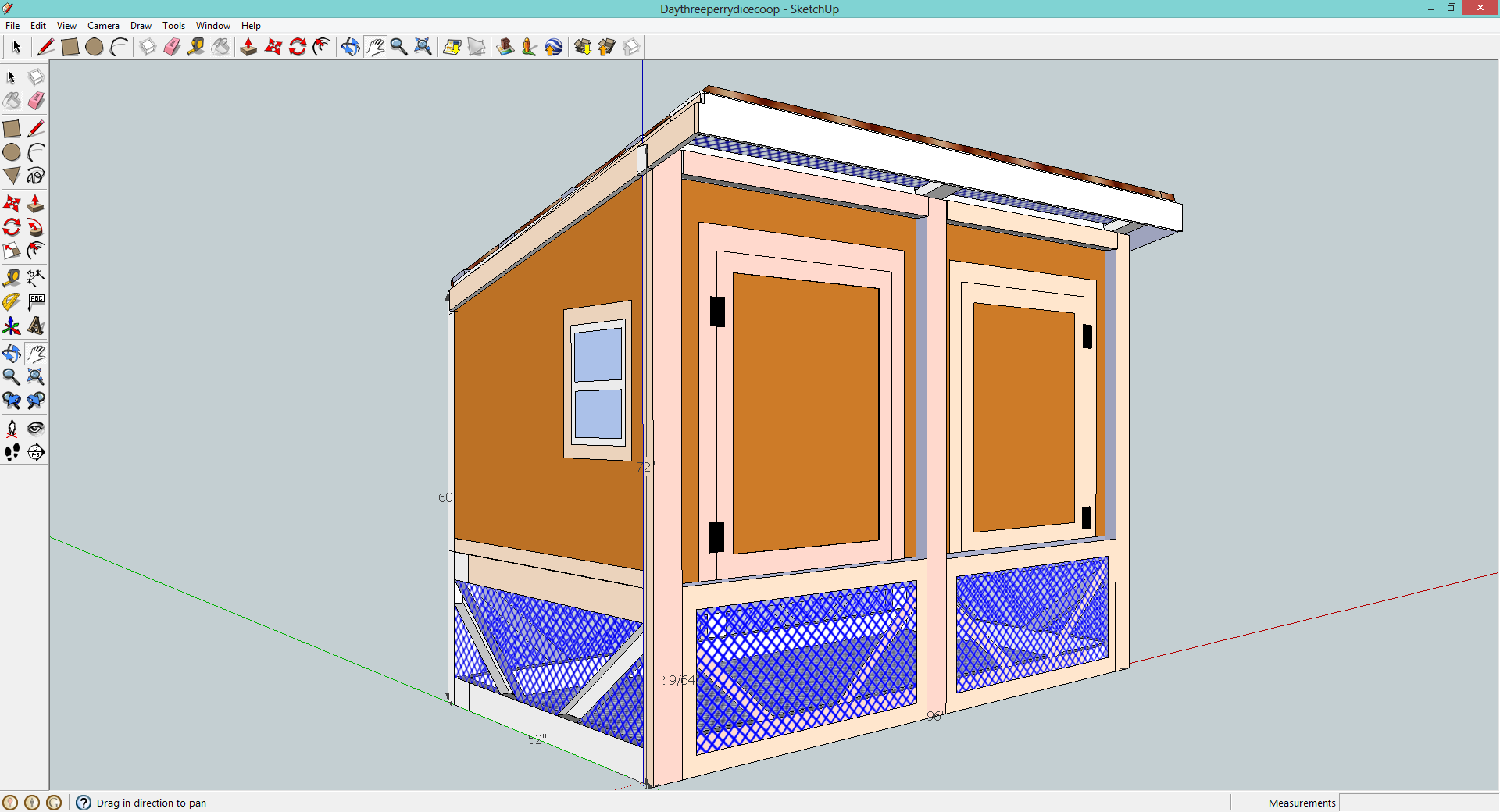The image size is (1500, 812).
Task: Choose the Follow Me tool
Action: pyautogui.click(x=36, y=227)
